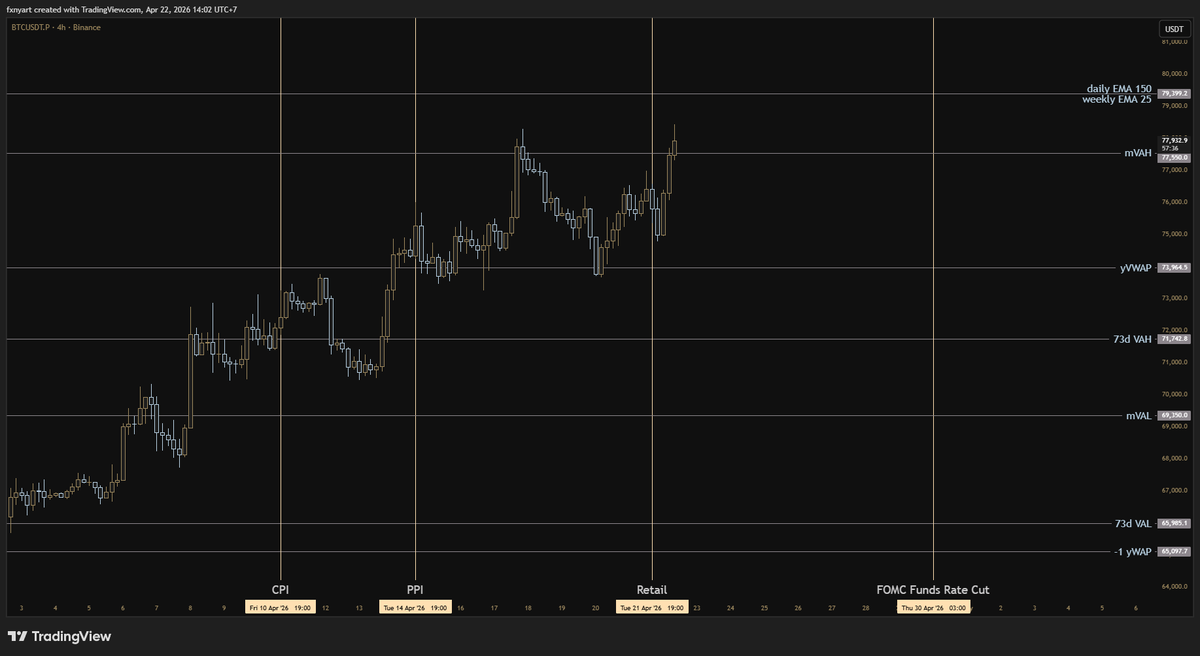Image resolution: width=1200 pixels, height=656 pixels.
Task: Click the 68,000.0 price axis tick
Action: [1175, 459]
